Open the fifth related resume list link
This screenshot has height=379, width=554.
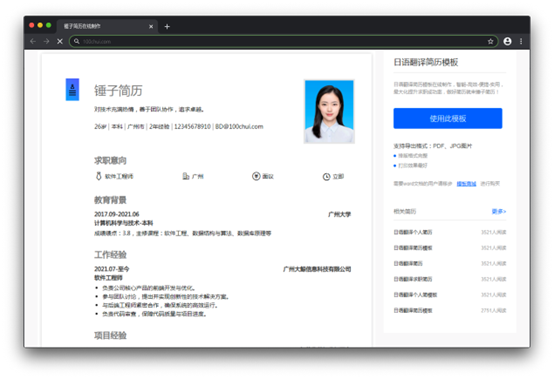pyautogui.click(x=415, y=295)
